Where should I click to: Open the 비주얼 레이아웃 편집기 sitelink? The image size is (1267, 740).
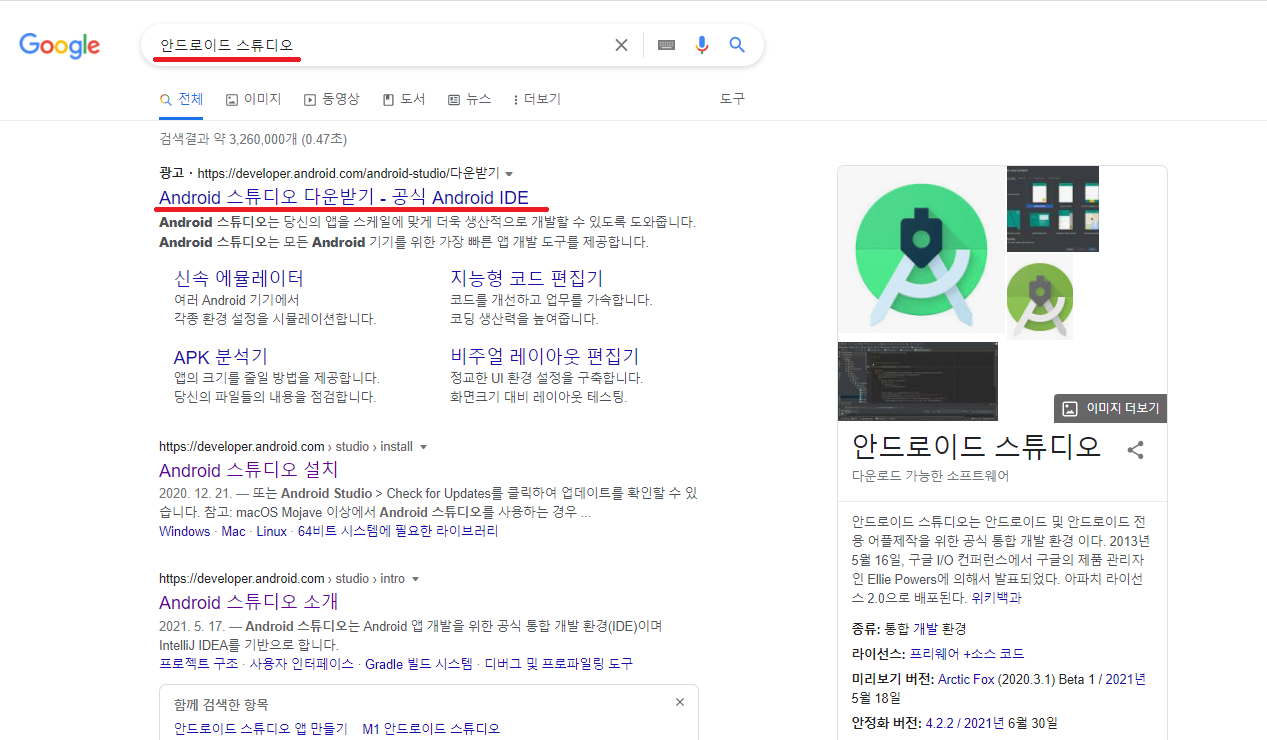545,357
